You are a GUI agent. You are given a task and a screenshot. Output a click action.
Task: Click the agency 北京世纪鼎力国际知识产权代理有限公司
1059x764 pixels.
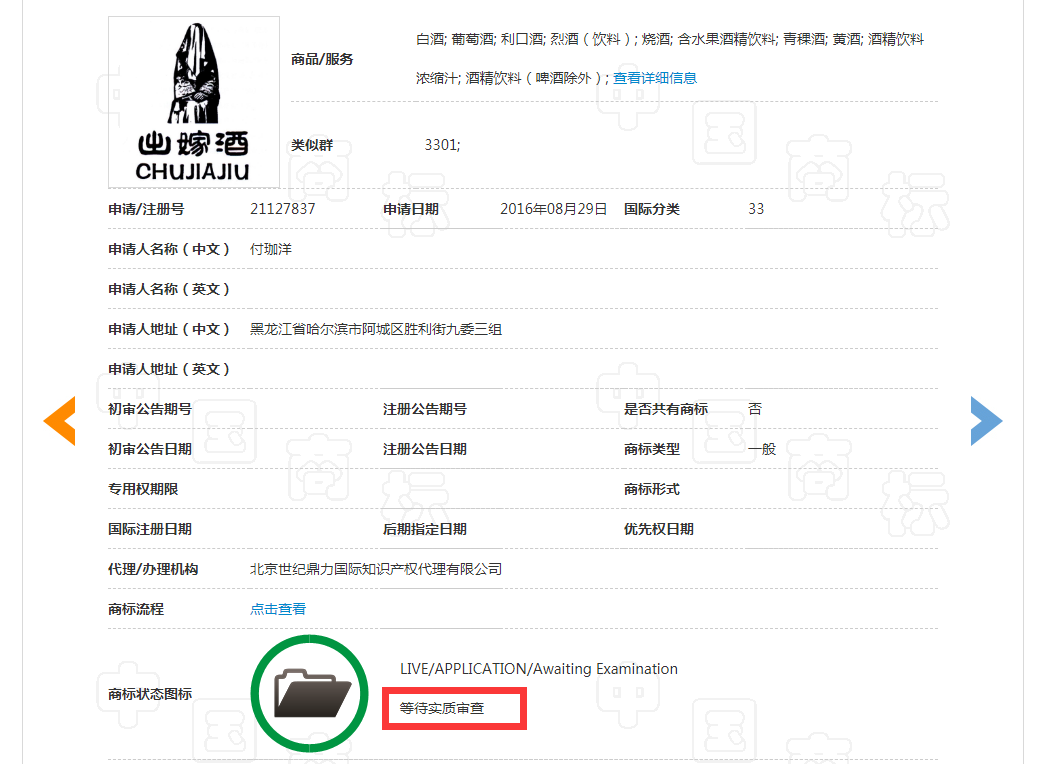(375, 568)
